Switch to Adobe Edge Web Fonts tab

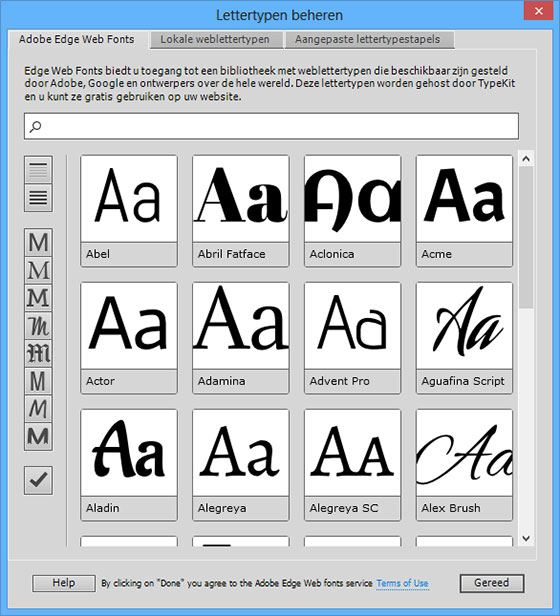77,40
